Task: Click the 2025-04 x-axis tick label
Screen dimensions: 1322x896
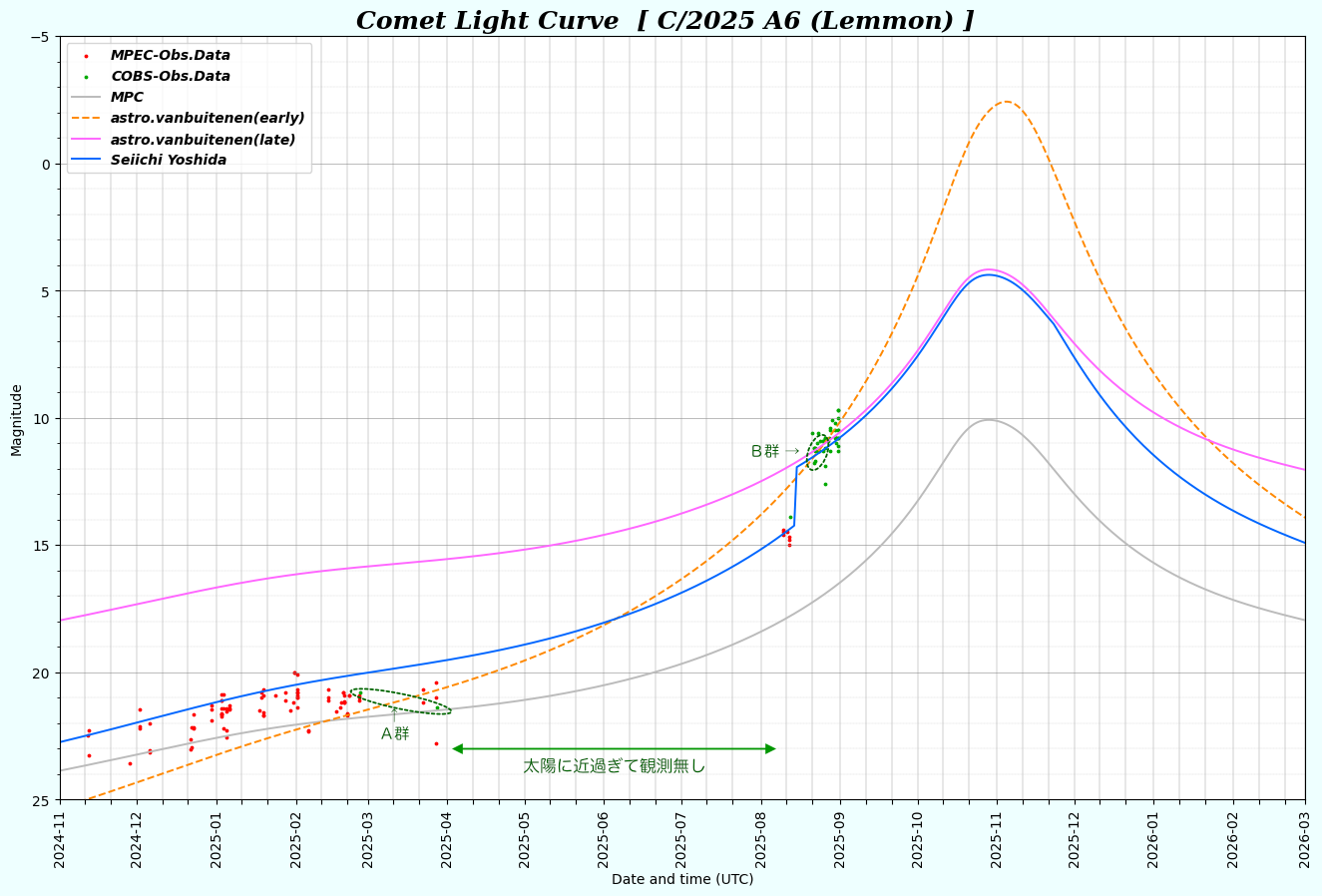Action: coord(448,840)
